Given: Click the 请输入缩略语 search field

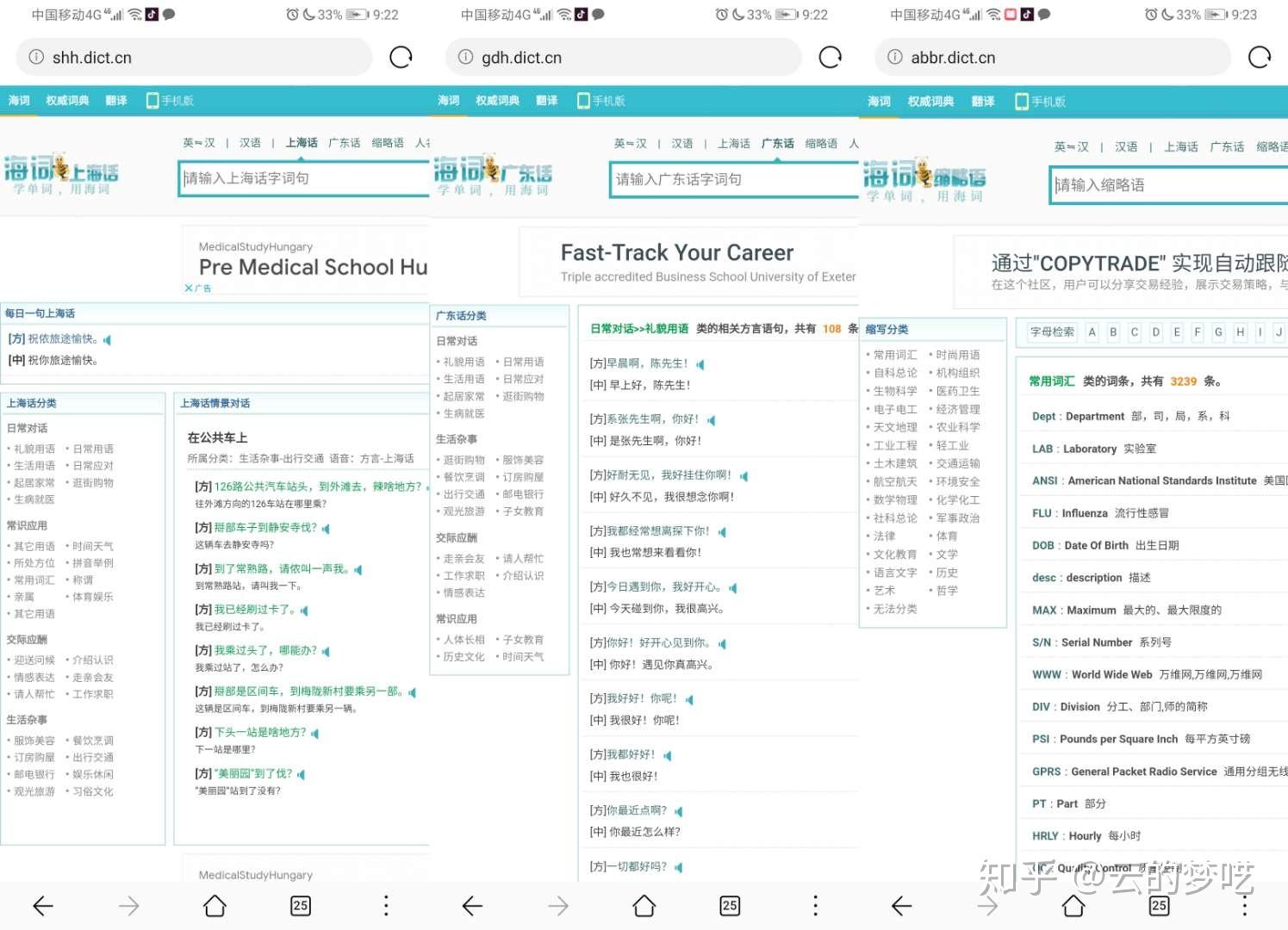Looking at the screenshot, I should click(x=1168, y=185).
